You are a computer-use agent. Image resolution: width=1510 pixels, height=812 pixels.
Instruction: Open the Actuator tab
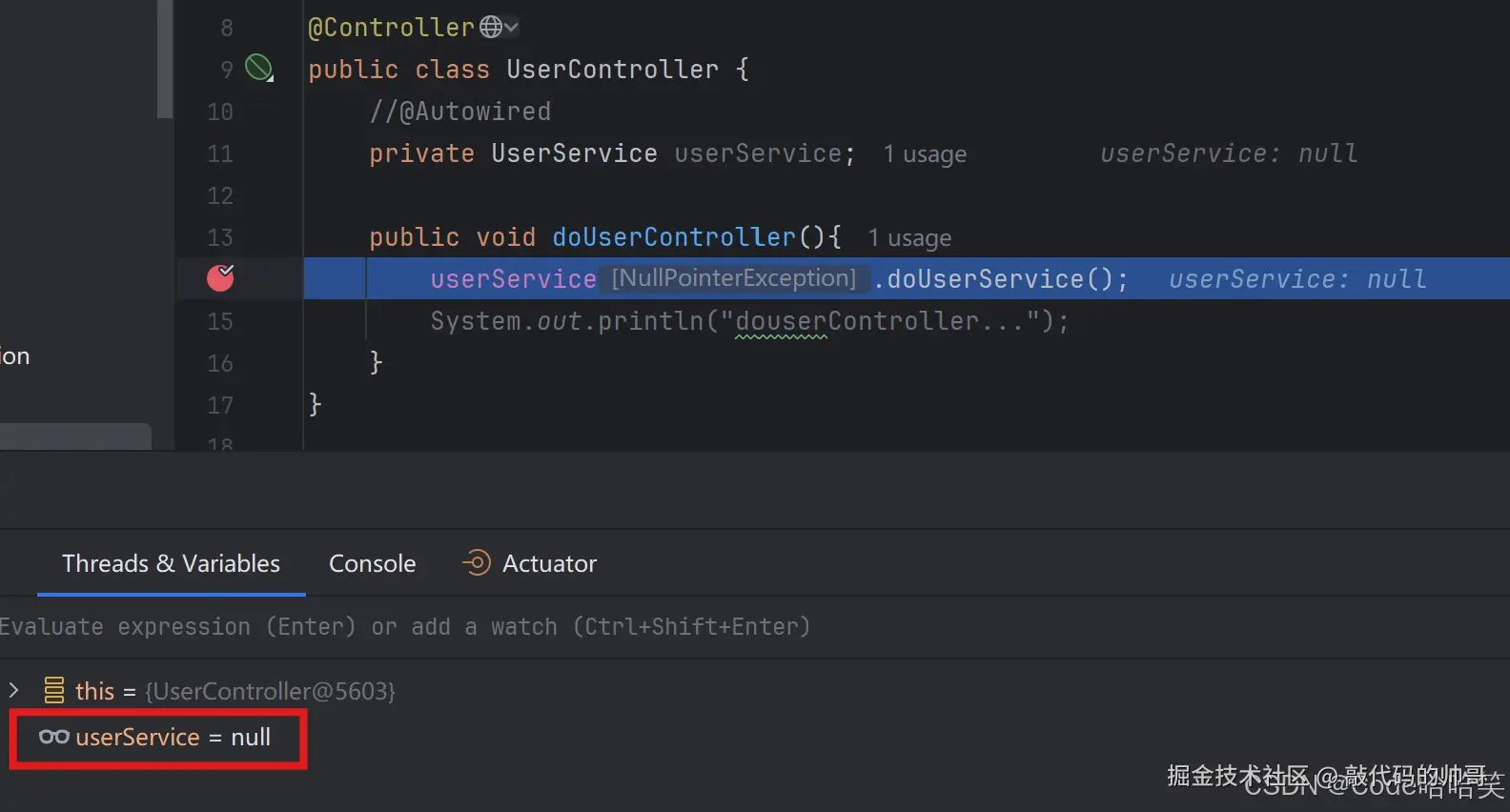[x=530, y=563]
